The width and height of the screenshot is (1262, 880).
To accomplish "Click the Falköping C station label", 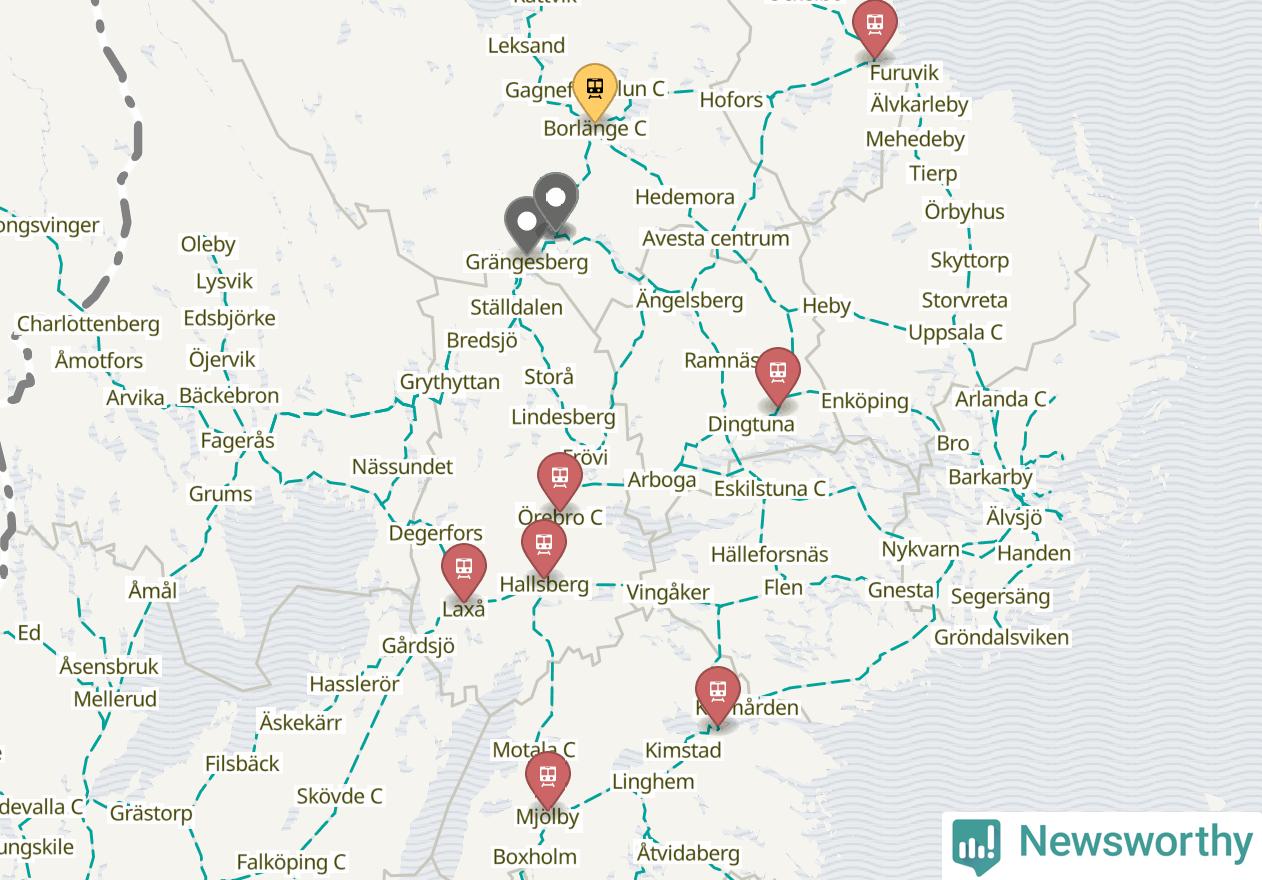I will (291, 861).
